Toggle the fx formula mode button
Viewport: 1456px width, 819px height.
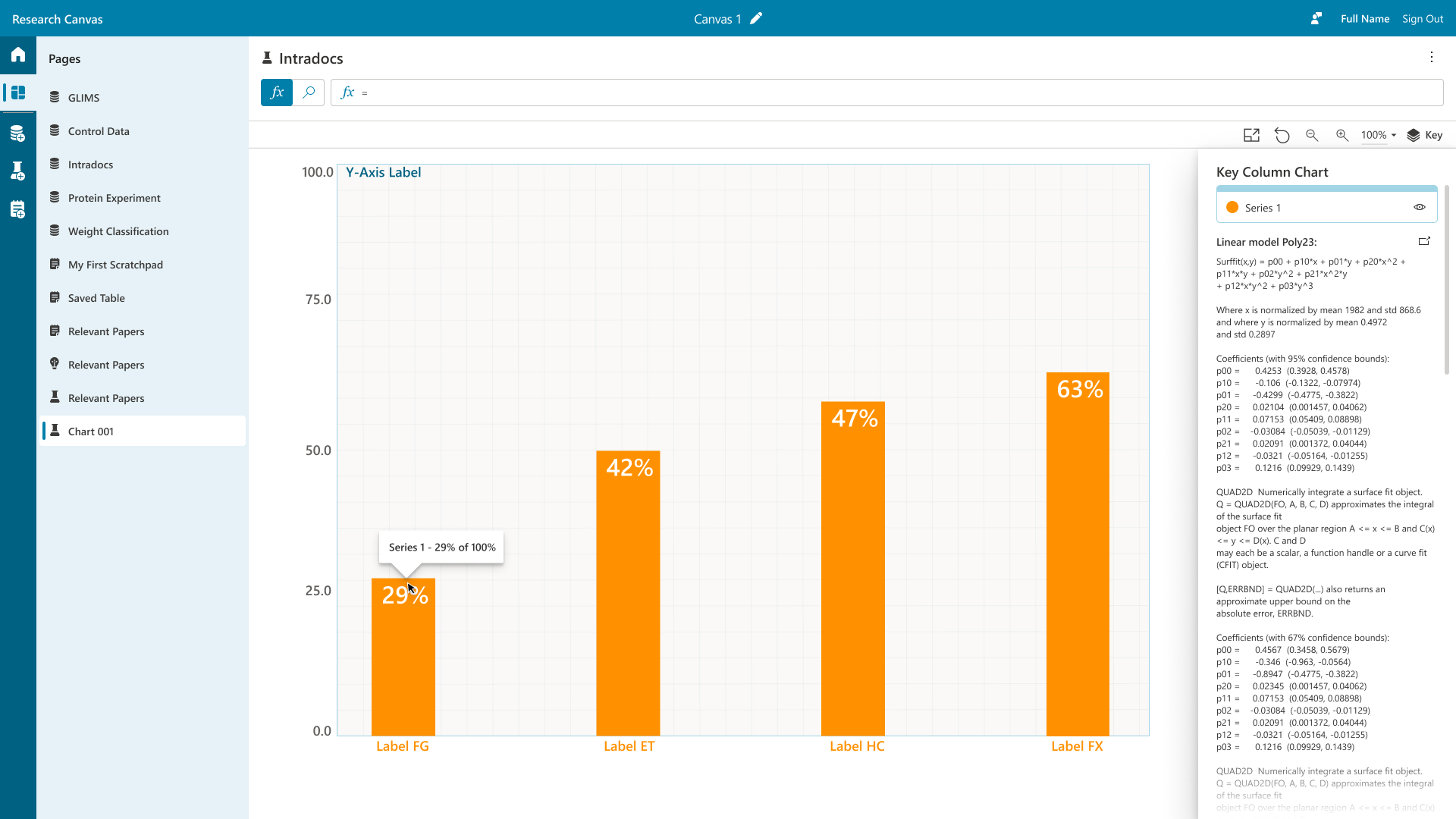click(x=277, y=93)
